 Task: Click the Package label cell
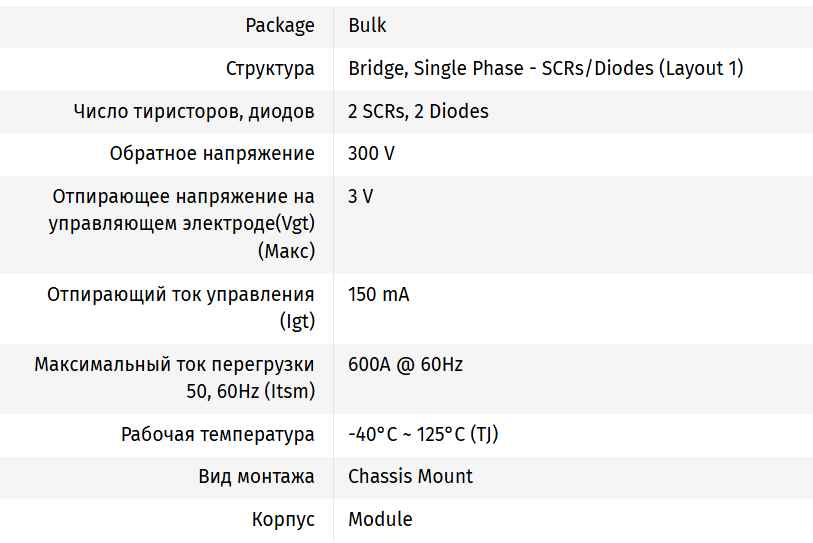tap(279, 26)
